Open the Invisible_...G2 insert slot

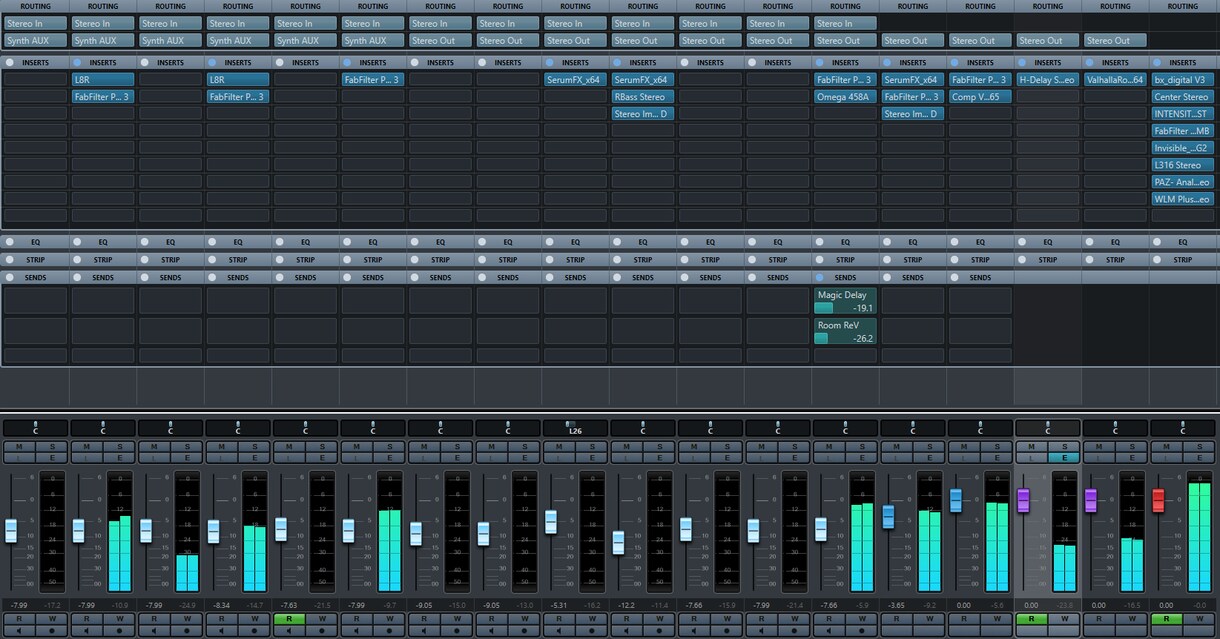(x=1183, y=148)
